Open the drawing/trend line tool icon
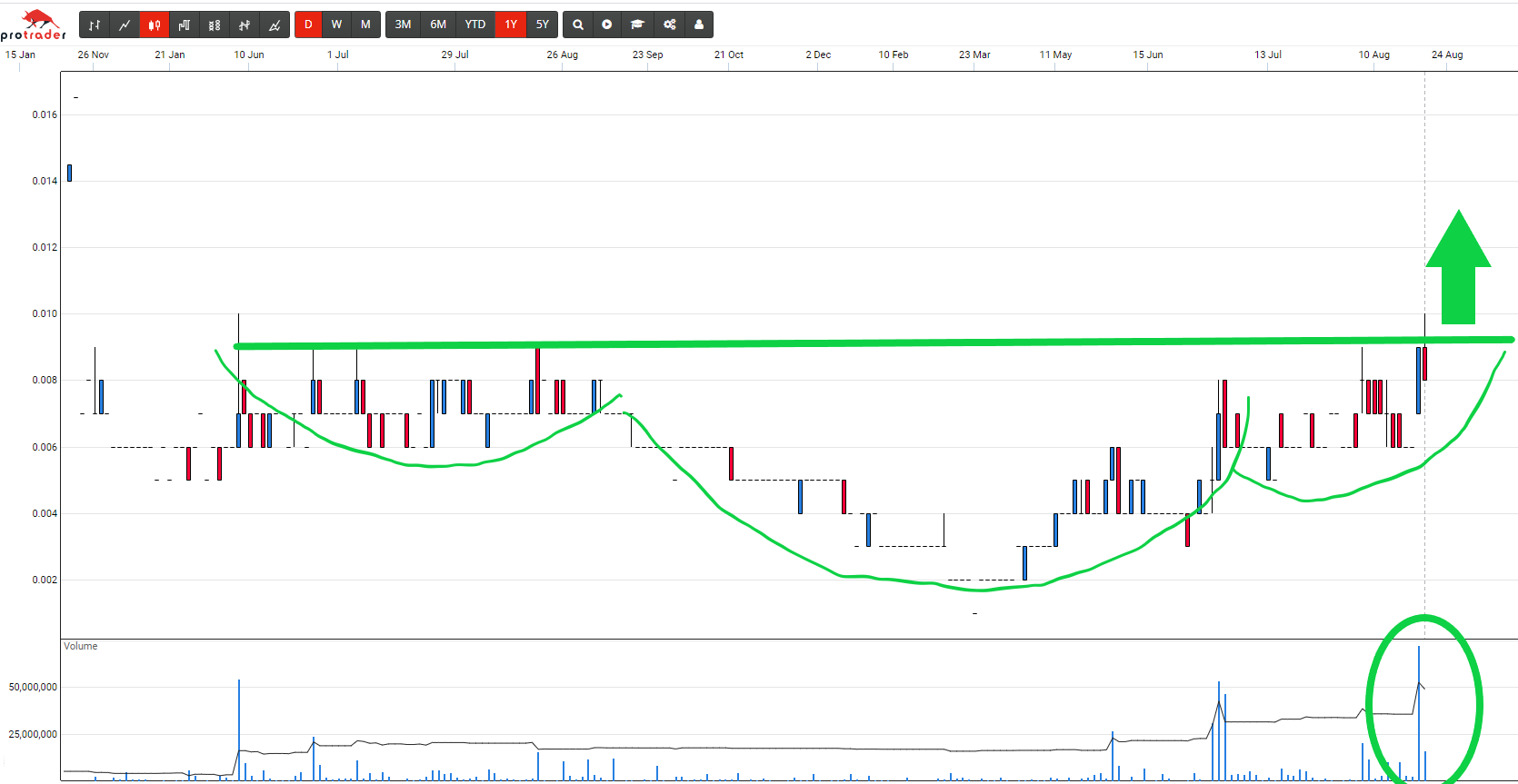This screenshot has width=1518, height=784. [275, 25]
